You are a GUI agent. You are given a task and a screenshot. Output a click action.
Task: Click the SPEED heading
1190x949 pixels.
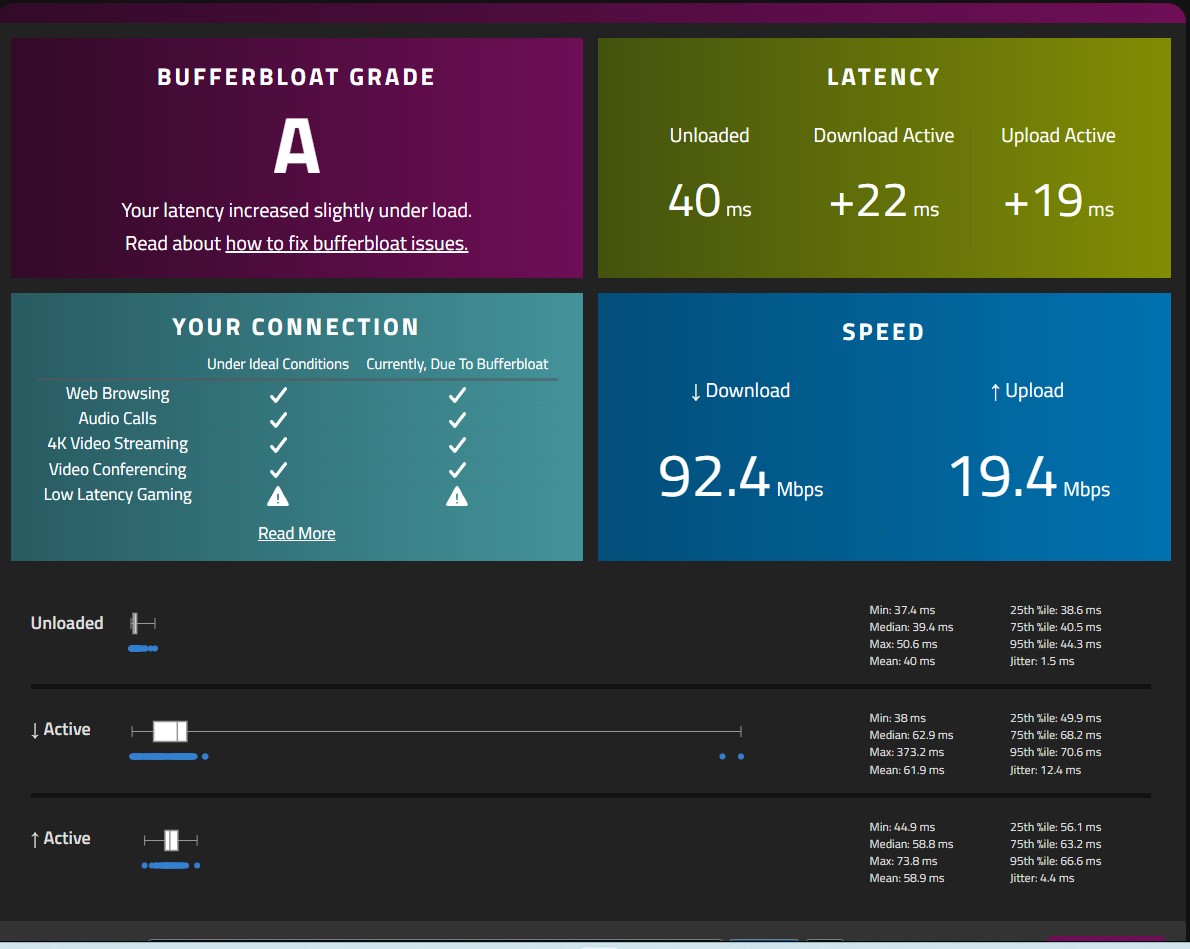(x=883, y=333)
